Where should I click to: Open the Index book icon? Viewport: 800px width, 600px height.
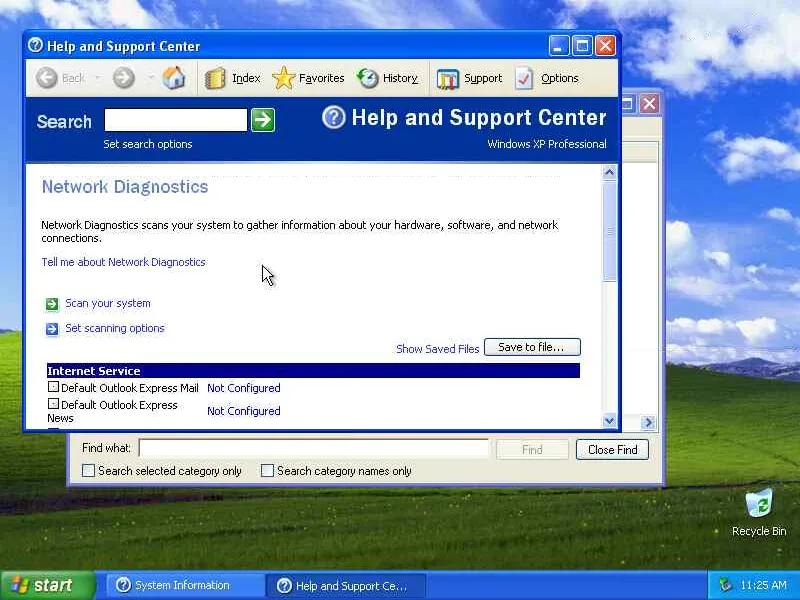(x=215, y=79)
